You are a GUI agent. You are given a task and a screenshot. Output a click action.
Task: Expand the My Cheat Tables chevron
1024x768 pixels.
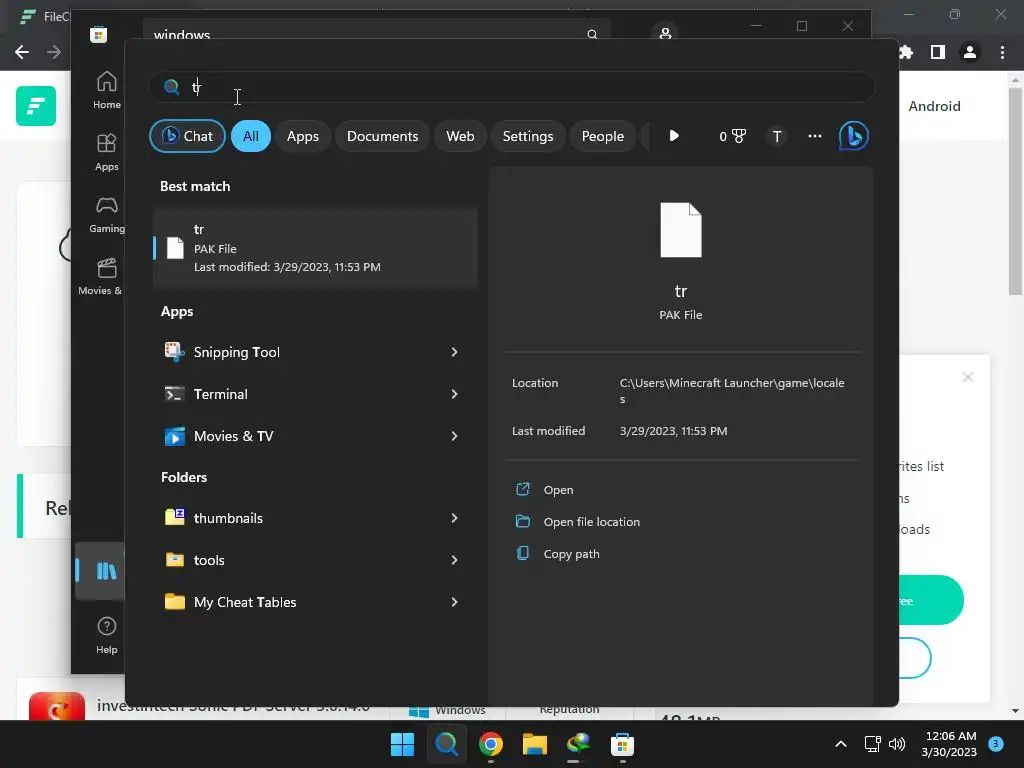pos(454,601)
